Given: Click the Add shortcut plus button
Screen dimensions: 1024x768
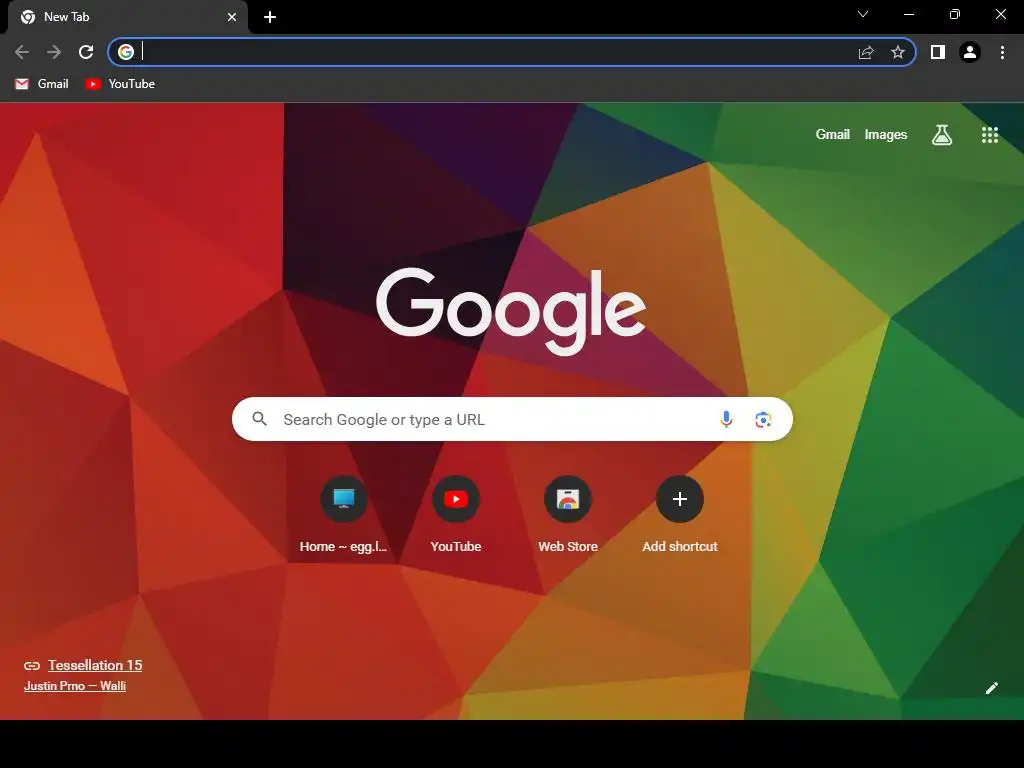Looking at the screenshot, I should [680, 499].
